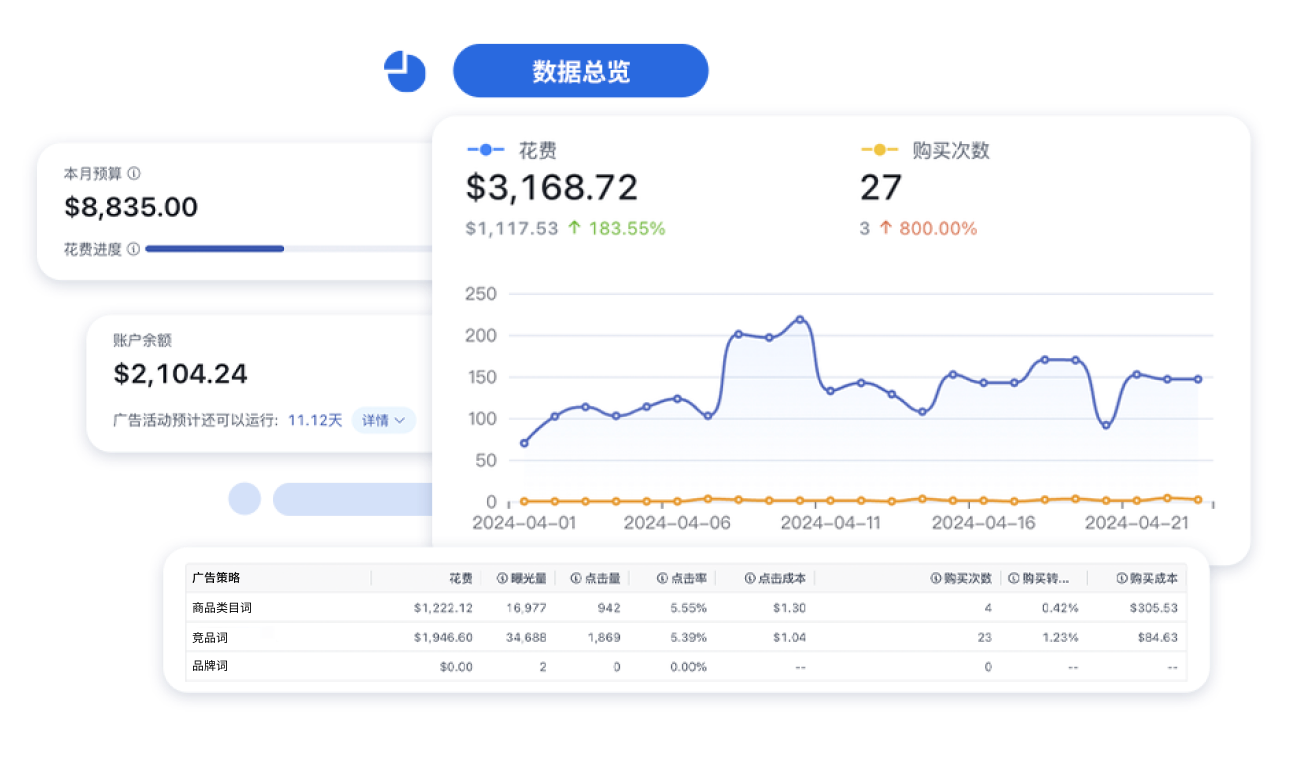Open the 数据总览 tab

pos(580,72)
